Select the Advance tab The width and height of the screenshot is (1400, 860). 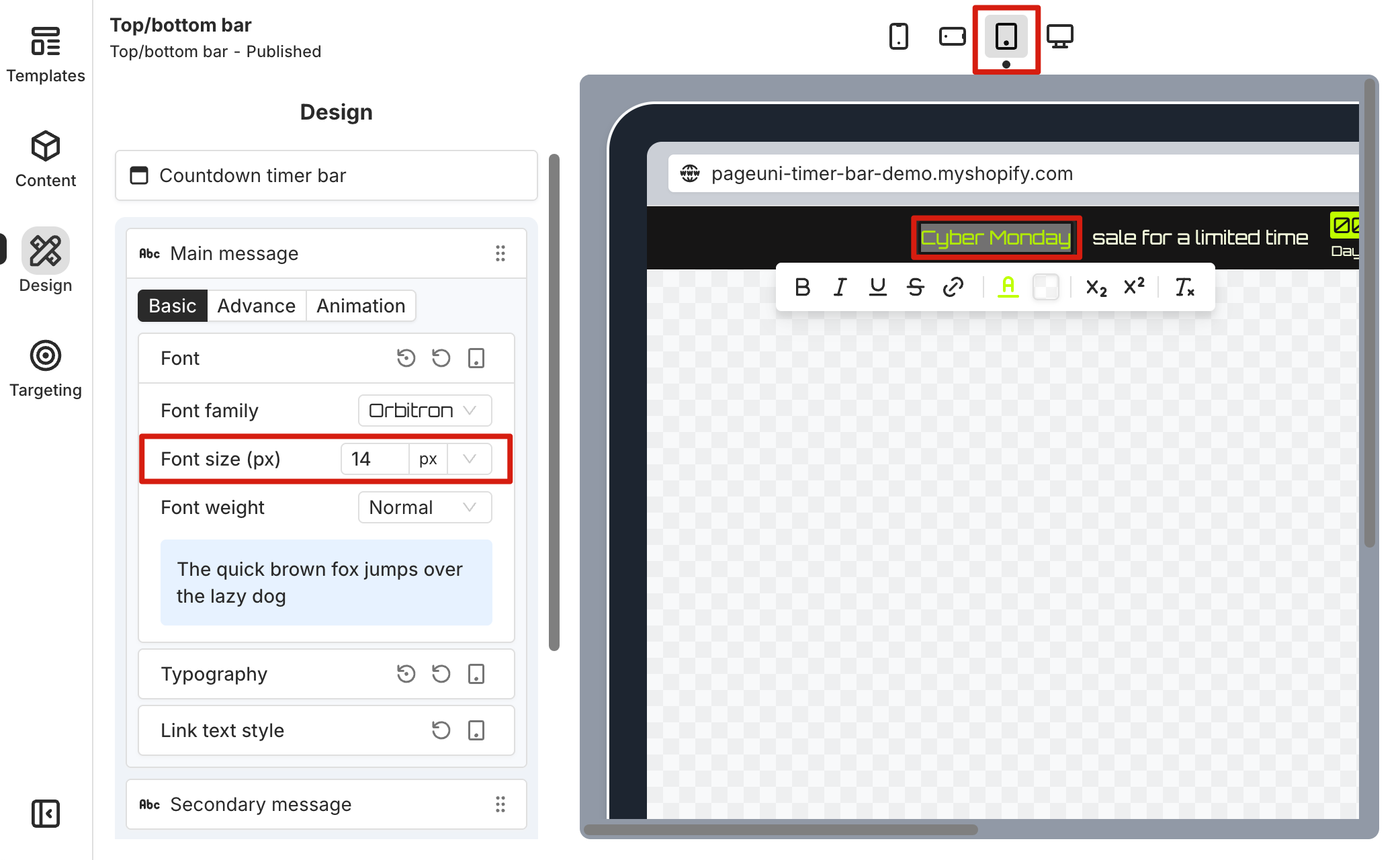coord(256,306)
